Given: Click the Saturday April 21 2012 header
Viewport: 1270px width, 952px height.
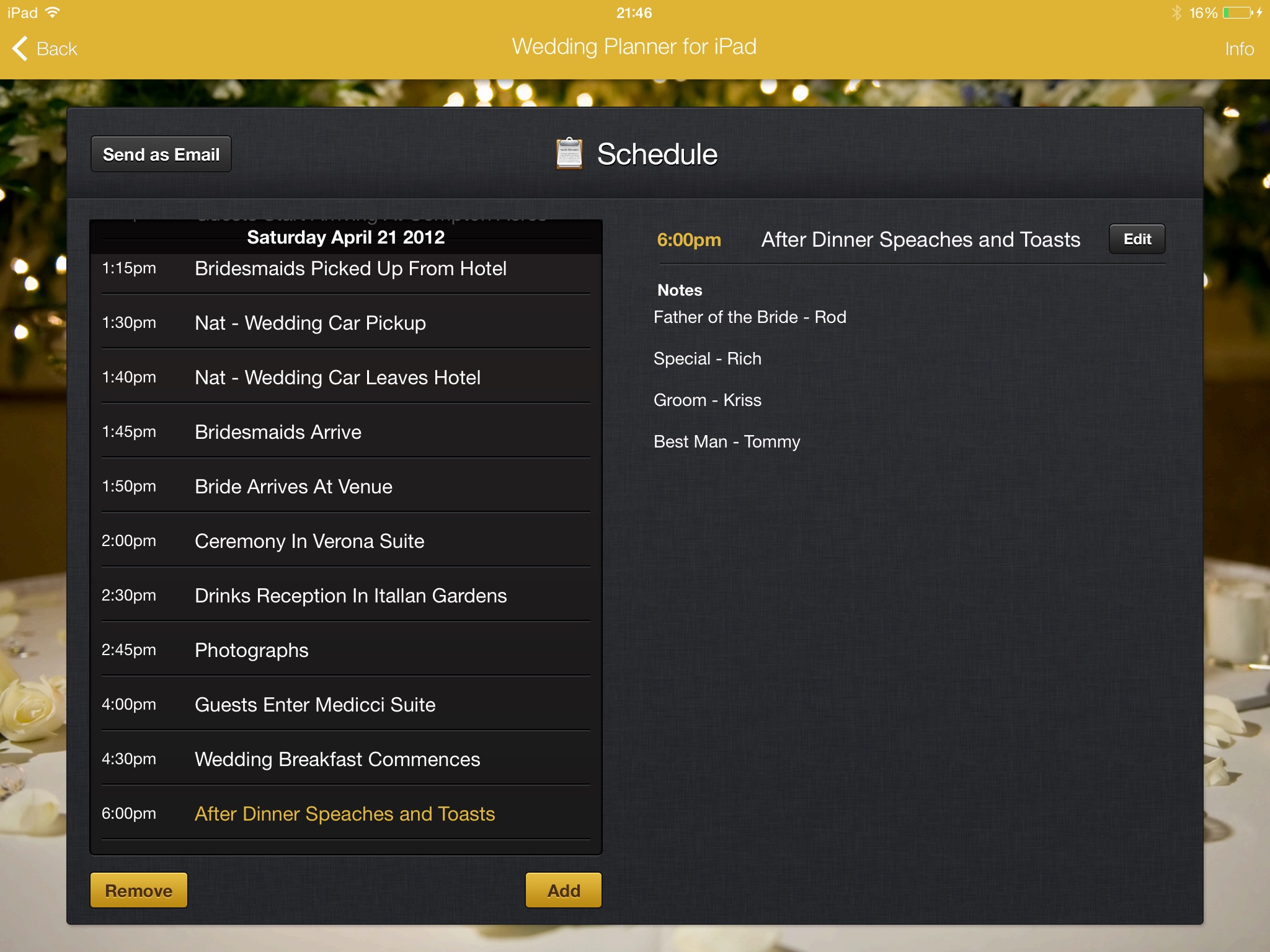Looking at the screenshot, I should 346,237.
